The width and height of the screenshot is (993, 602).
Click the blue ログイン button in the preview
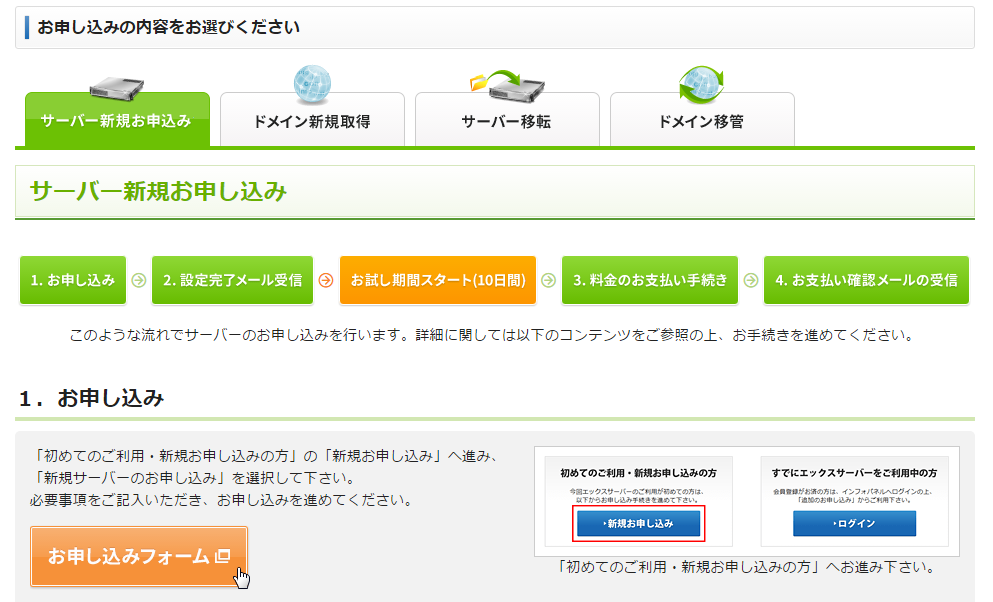pyautogui.click(x=853, y=523)
